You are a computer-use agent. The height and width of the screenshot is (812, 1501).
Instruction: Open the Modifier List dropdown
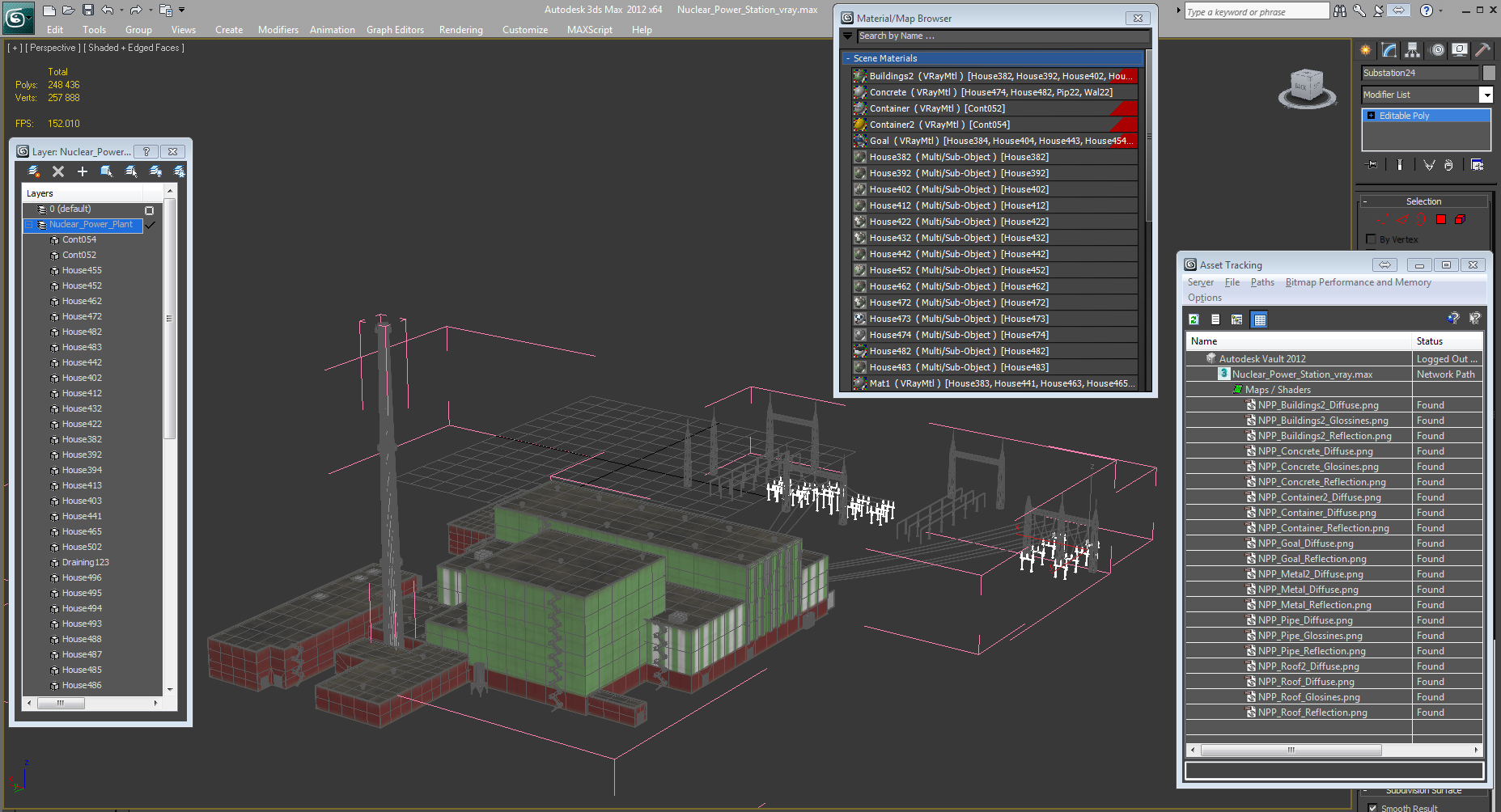(1486, 95)
